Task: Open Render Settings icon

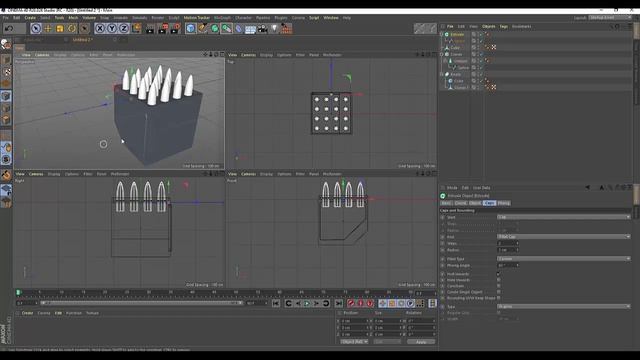Action: 176,28
